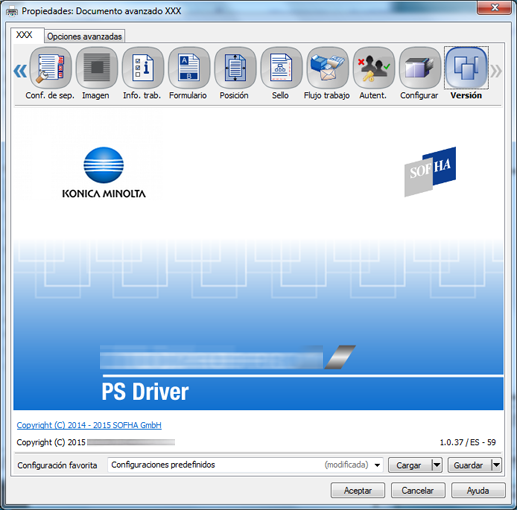Click the Guardar button

469,465
